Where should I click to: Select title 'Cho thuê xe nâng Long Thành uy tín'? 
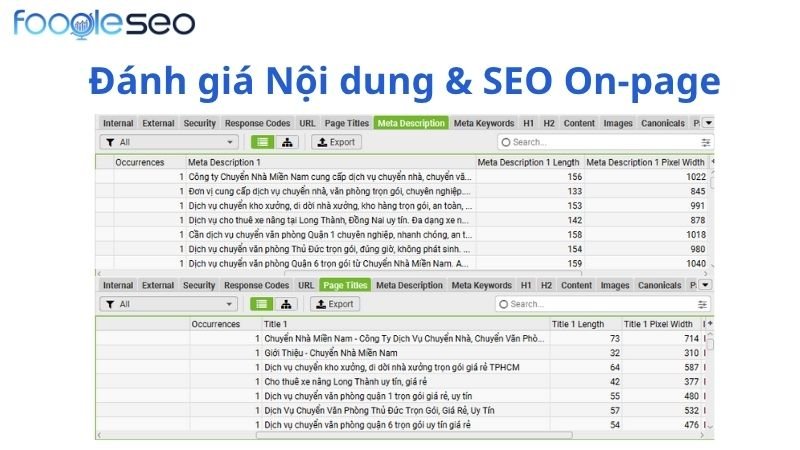pos(402,382)
